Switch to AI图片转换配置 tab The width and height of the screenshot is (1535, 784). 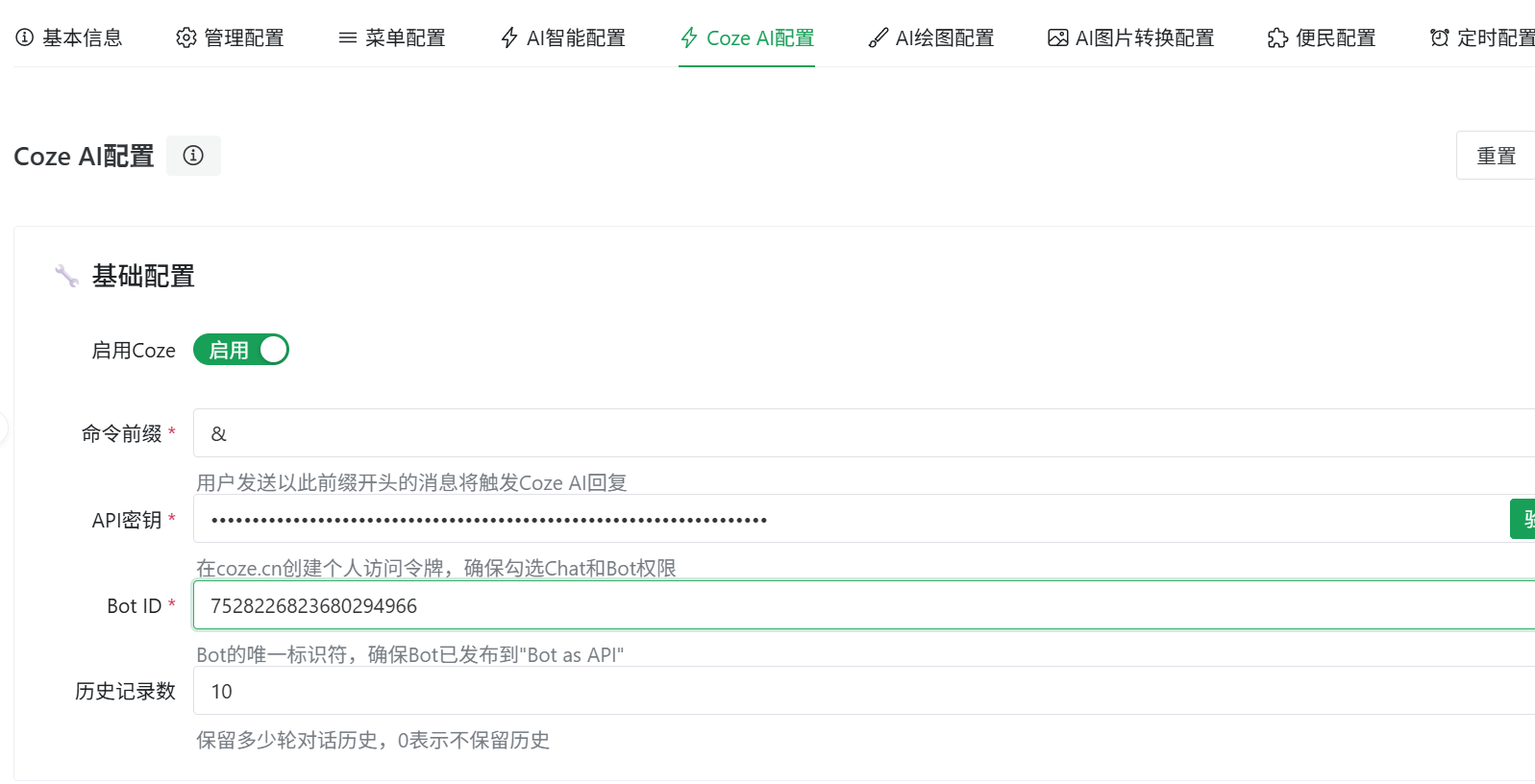[x=1131, y=37]
